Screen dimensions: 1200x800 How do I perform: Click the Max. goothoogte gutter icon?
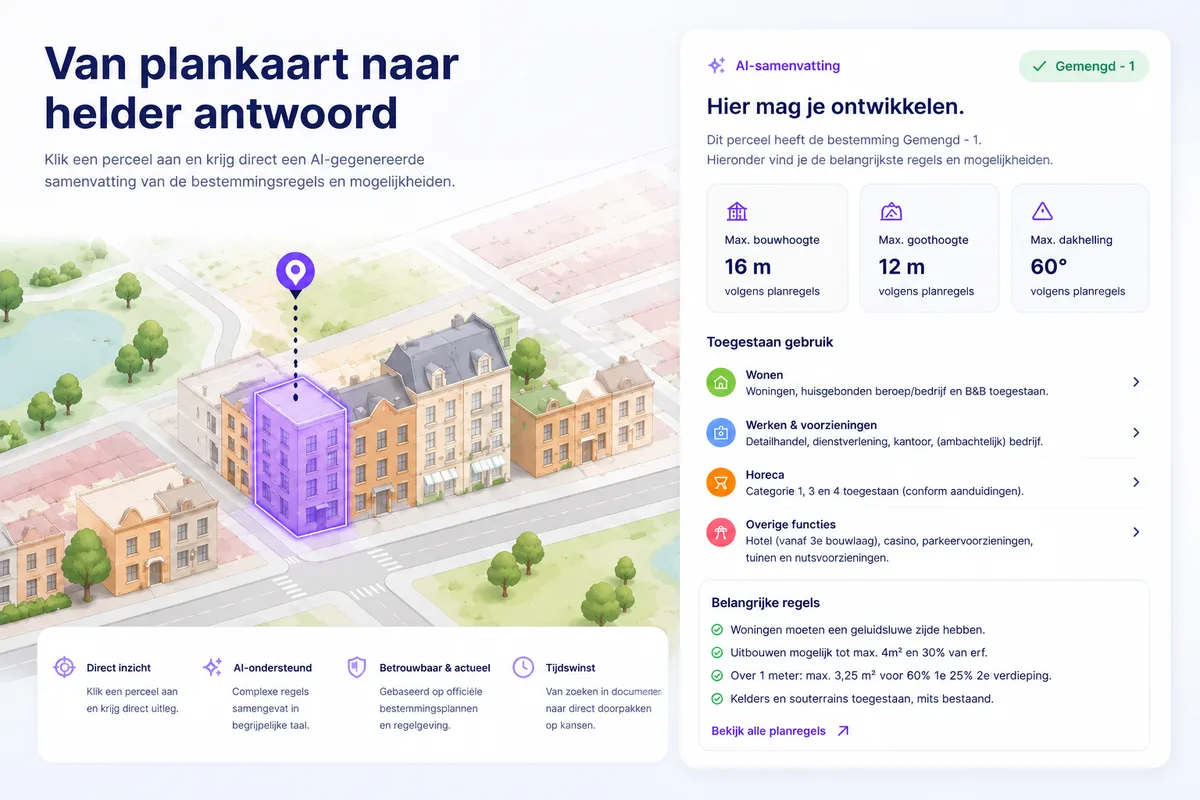pyautogui.click(x=890, y=211)
